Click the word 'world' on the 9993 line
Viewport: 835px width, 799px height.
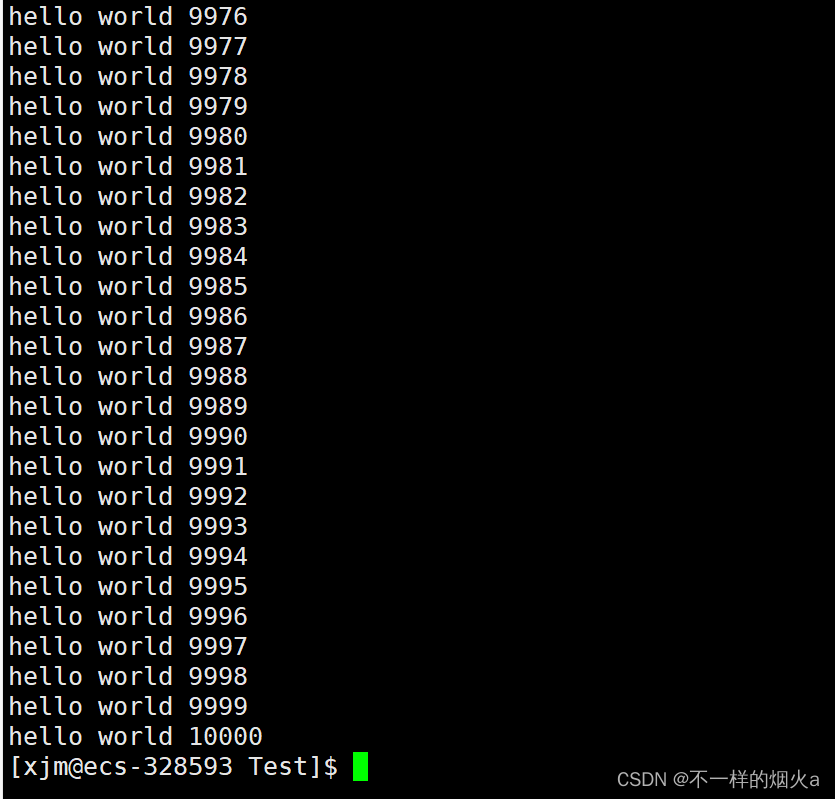[x=136, y=527]
